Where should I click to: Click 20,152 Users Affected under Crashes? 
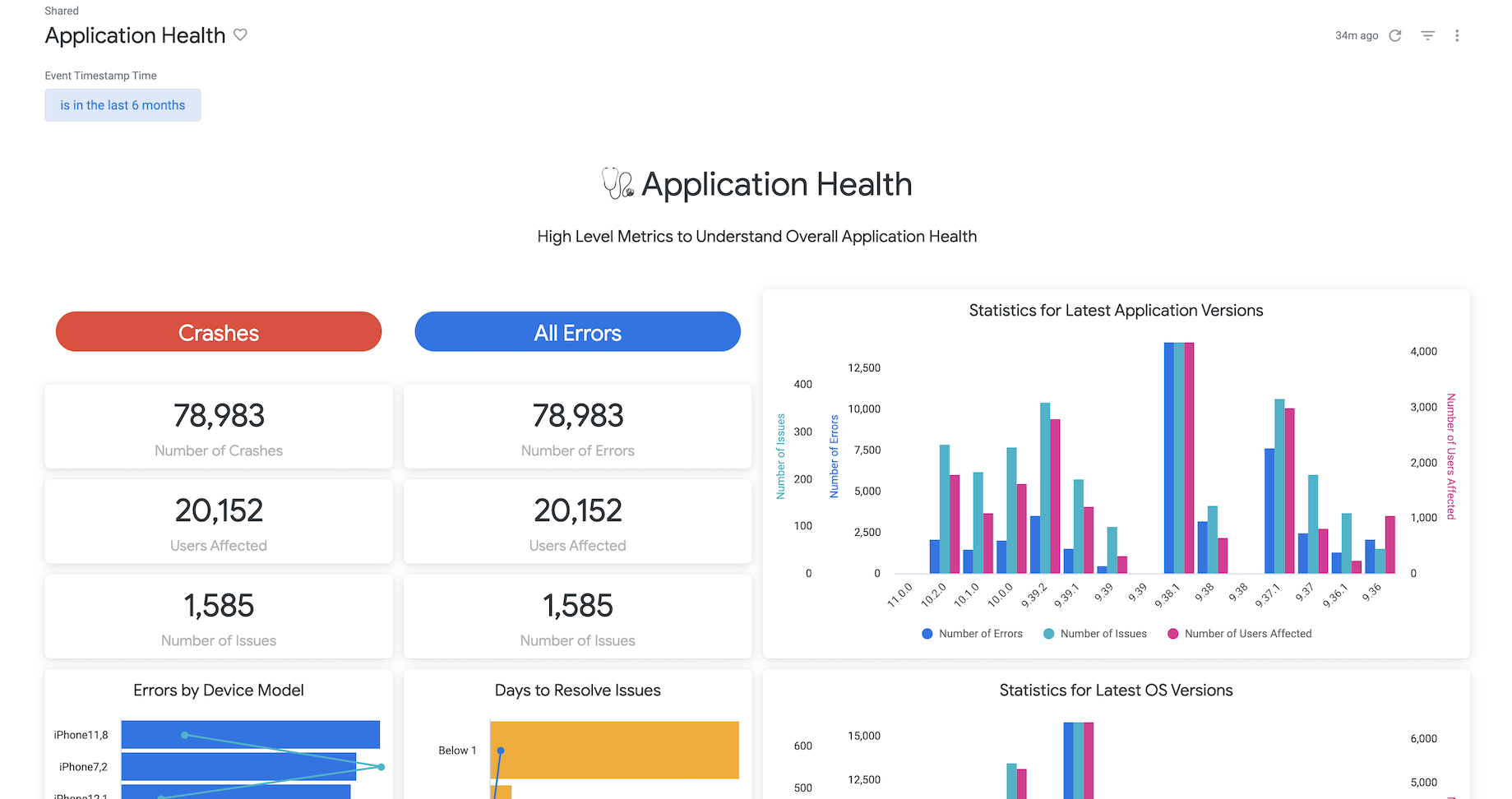(x=219, y=521)
